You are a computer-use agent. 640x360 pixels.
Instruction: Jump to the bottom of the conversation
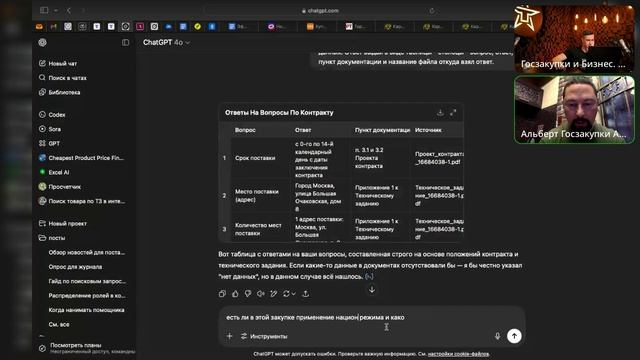(x=372, y=290)
